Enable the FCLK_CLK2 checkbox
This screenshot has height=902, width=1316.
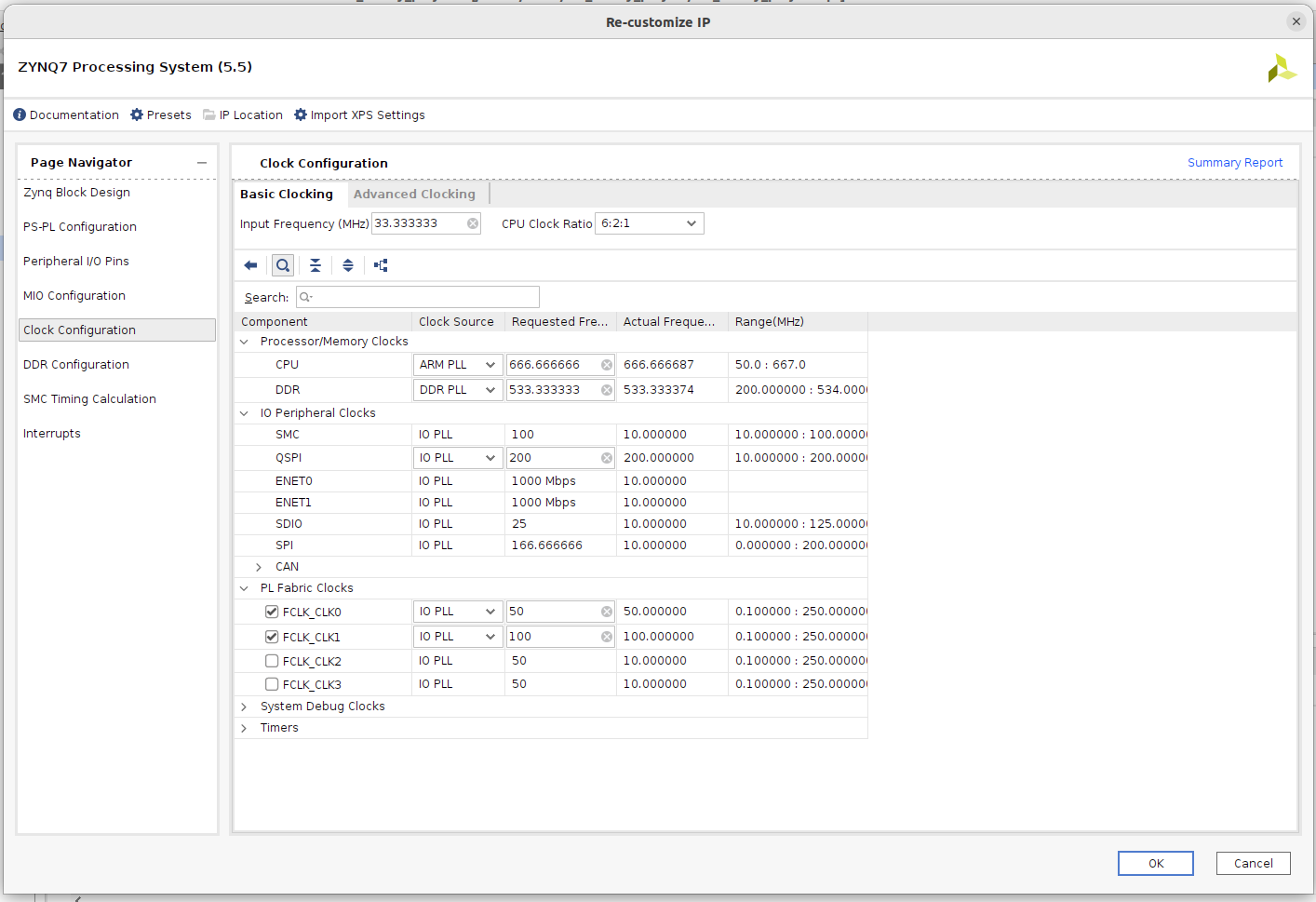coord(272,661)
